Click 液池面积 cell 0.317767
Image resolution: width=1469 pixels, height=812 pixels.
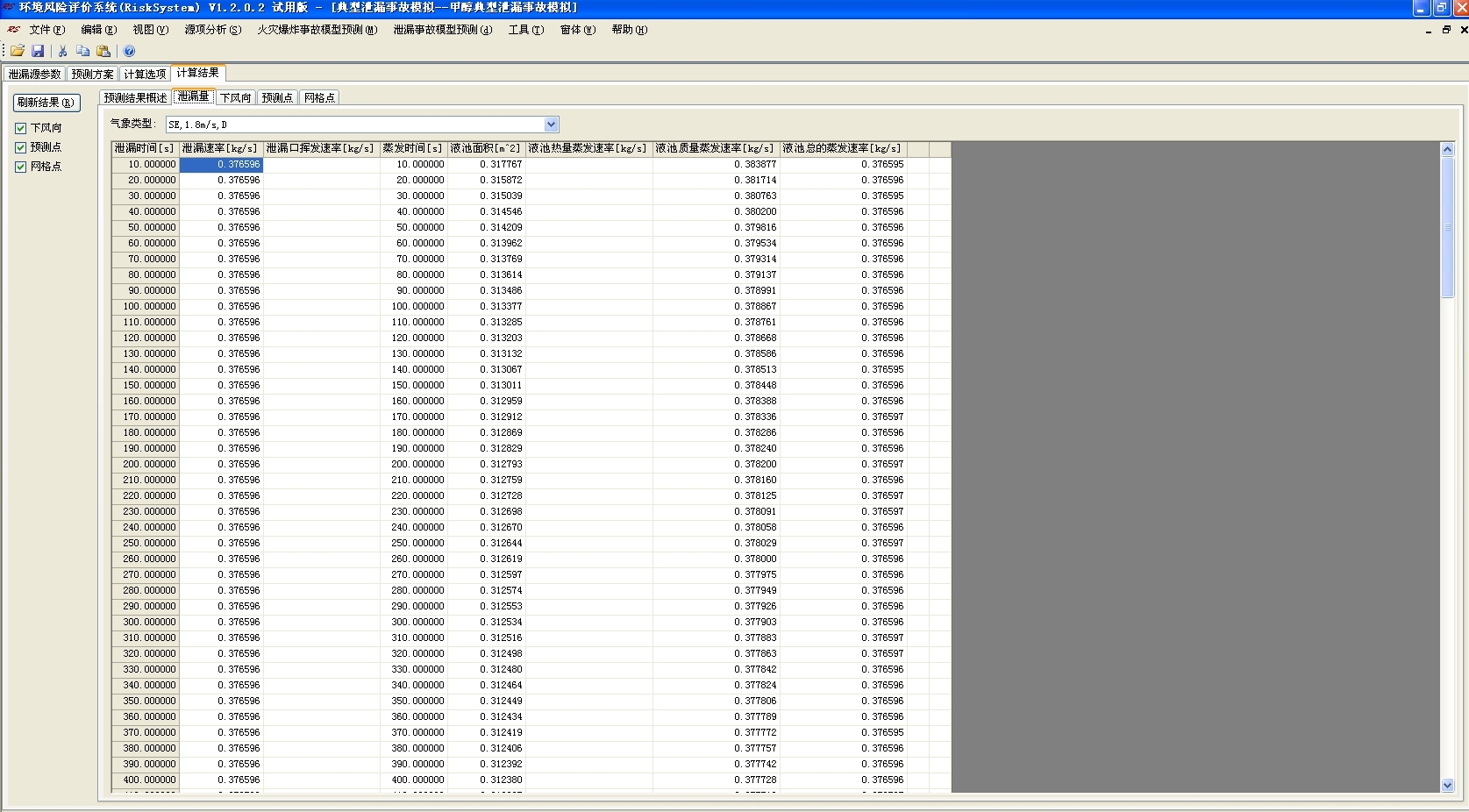487,165
